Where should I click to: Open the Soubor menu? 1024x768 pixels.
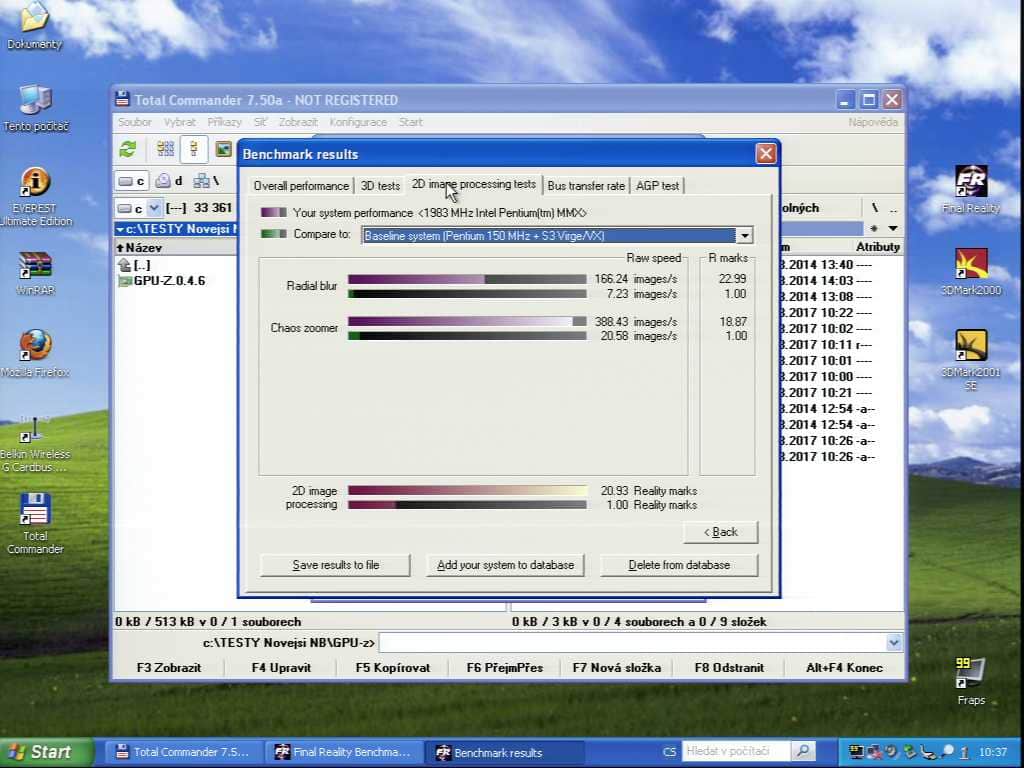135,122
